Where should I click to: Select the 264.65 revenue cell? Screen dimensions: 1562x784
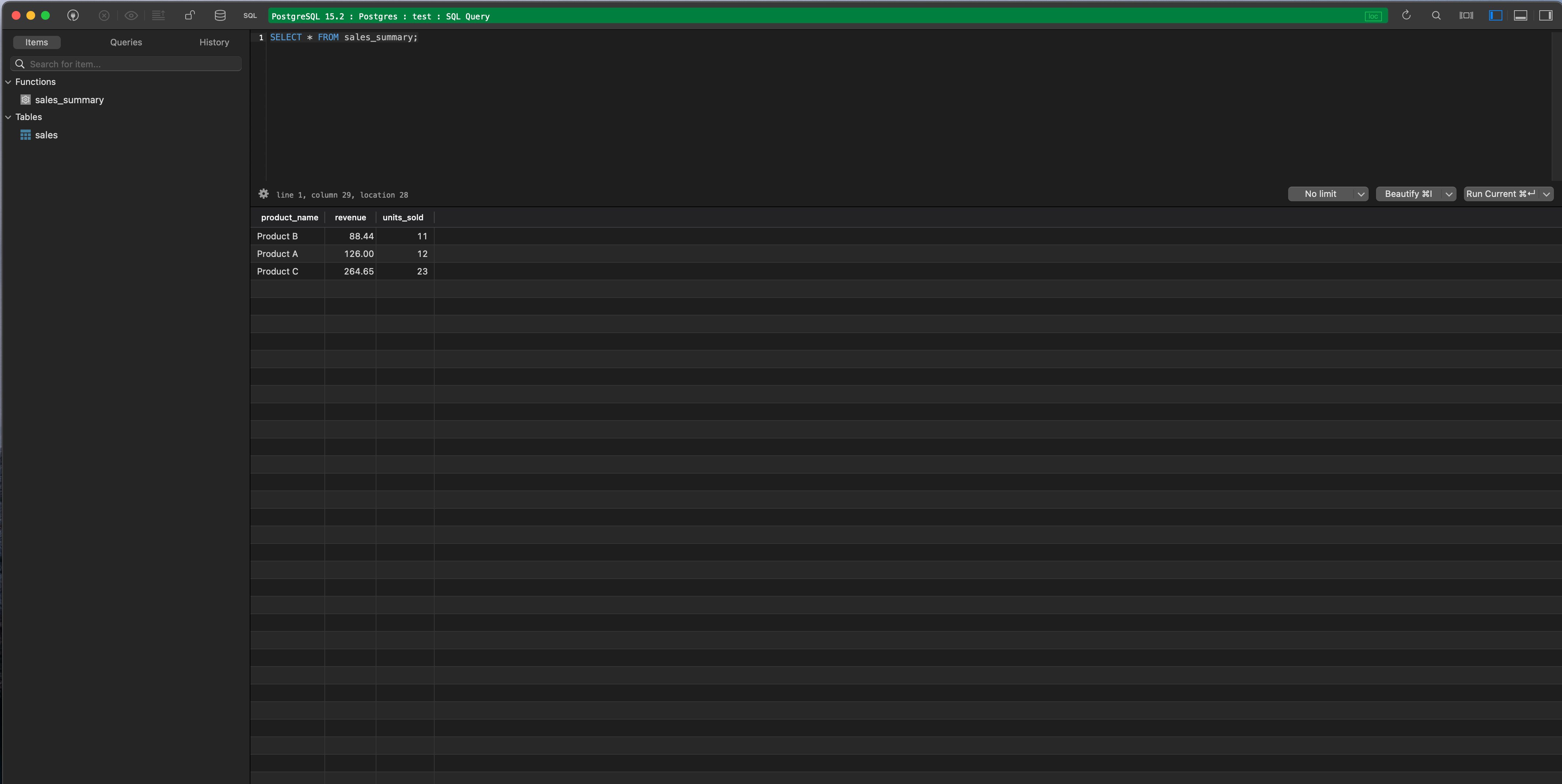350,272
